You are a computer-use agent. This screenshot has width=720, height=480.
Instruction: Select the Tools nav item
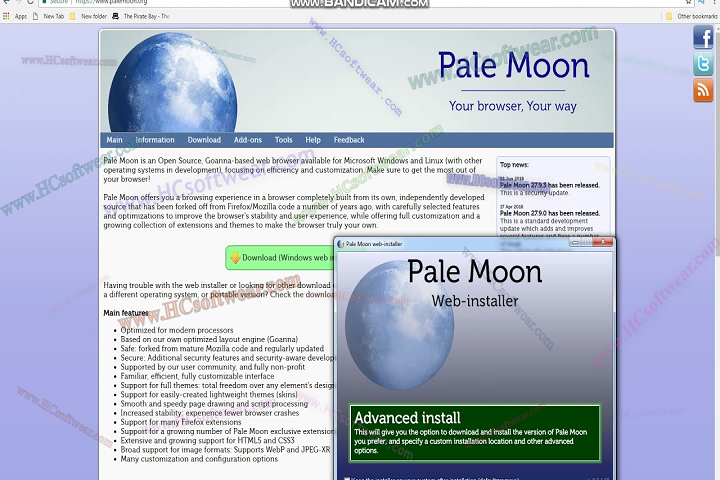point(284,140)
